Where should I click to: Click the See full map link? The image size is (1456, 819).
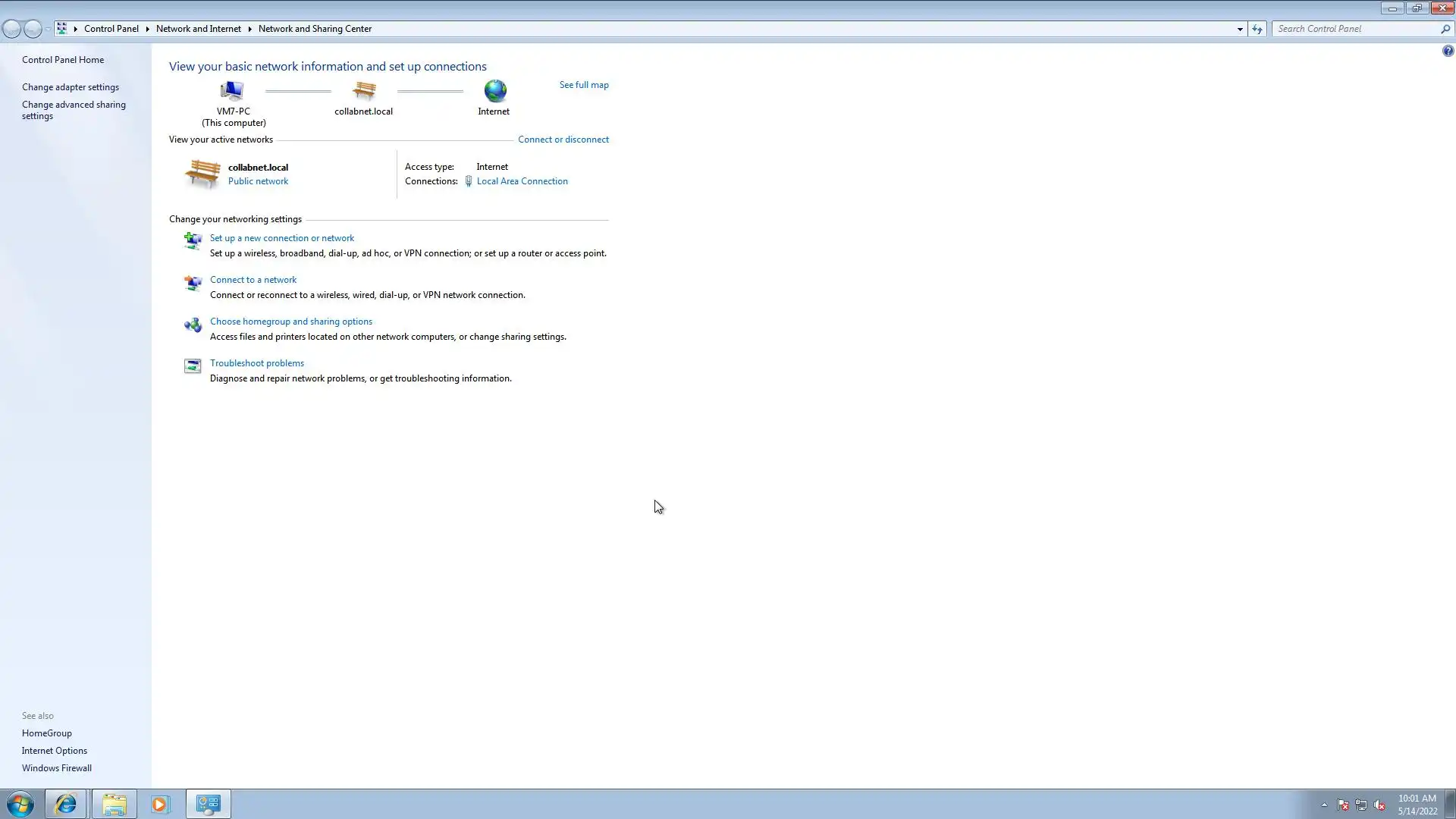583,85
